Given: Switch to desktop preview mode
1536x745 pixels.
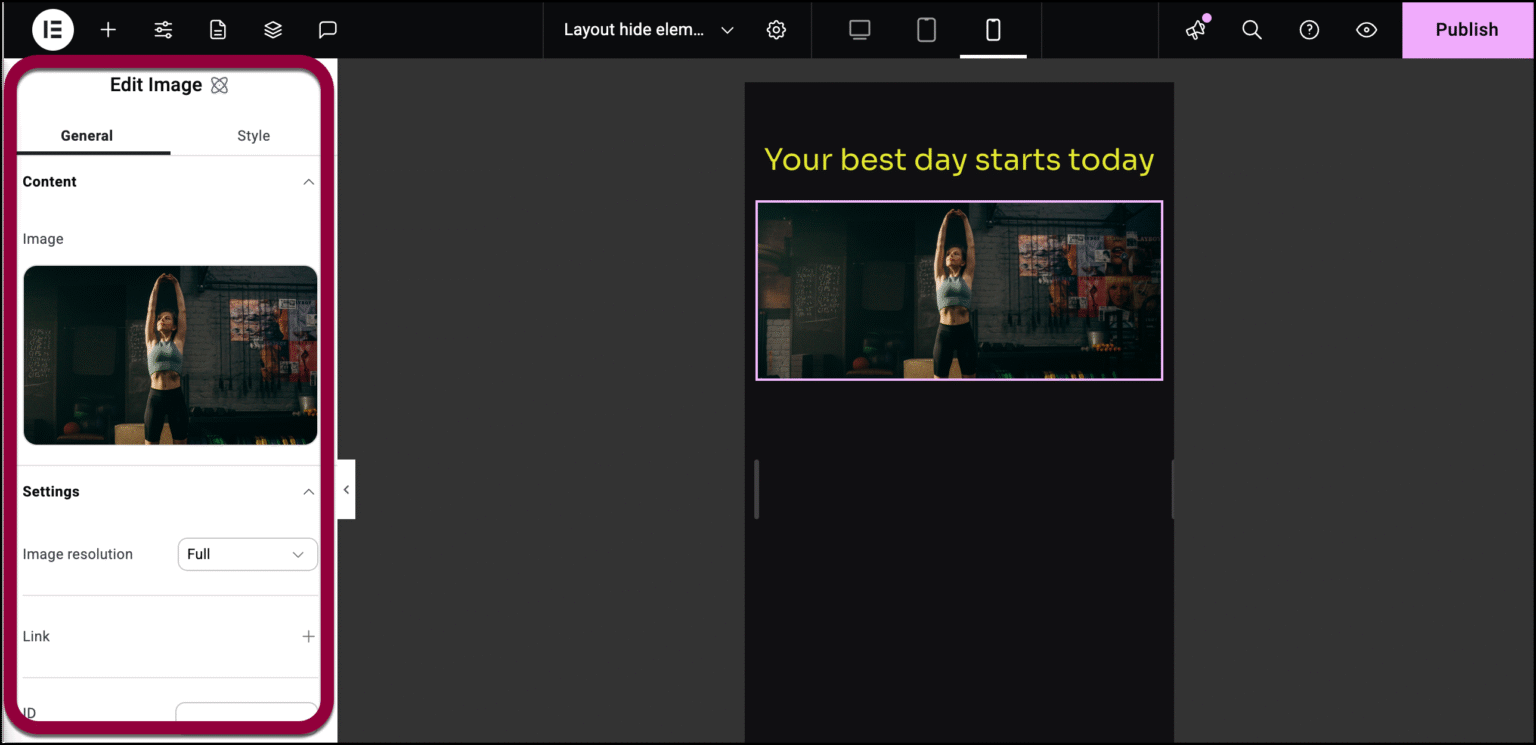Looking at the screenshot, I should click(858, 29).
